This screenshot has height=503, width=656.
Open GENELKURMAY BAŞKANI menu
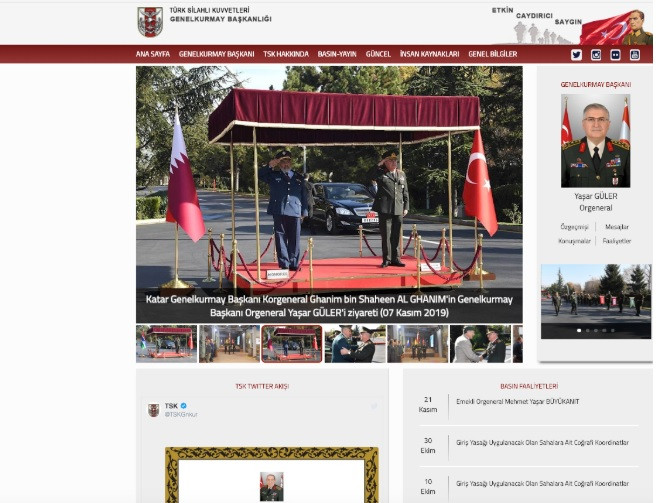click(x=216, y=54)
